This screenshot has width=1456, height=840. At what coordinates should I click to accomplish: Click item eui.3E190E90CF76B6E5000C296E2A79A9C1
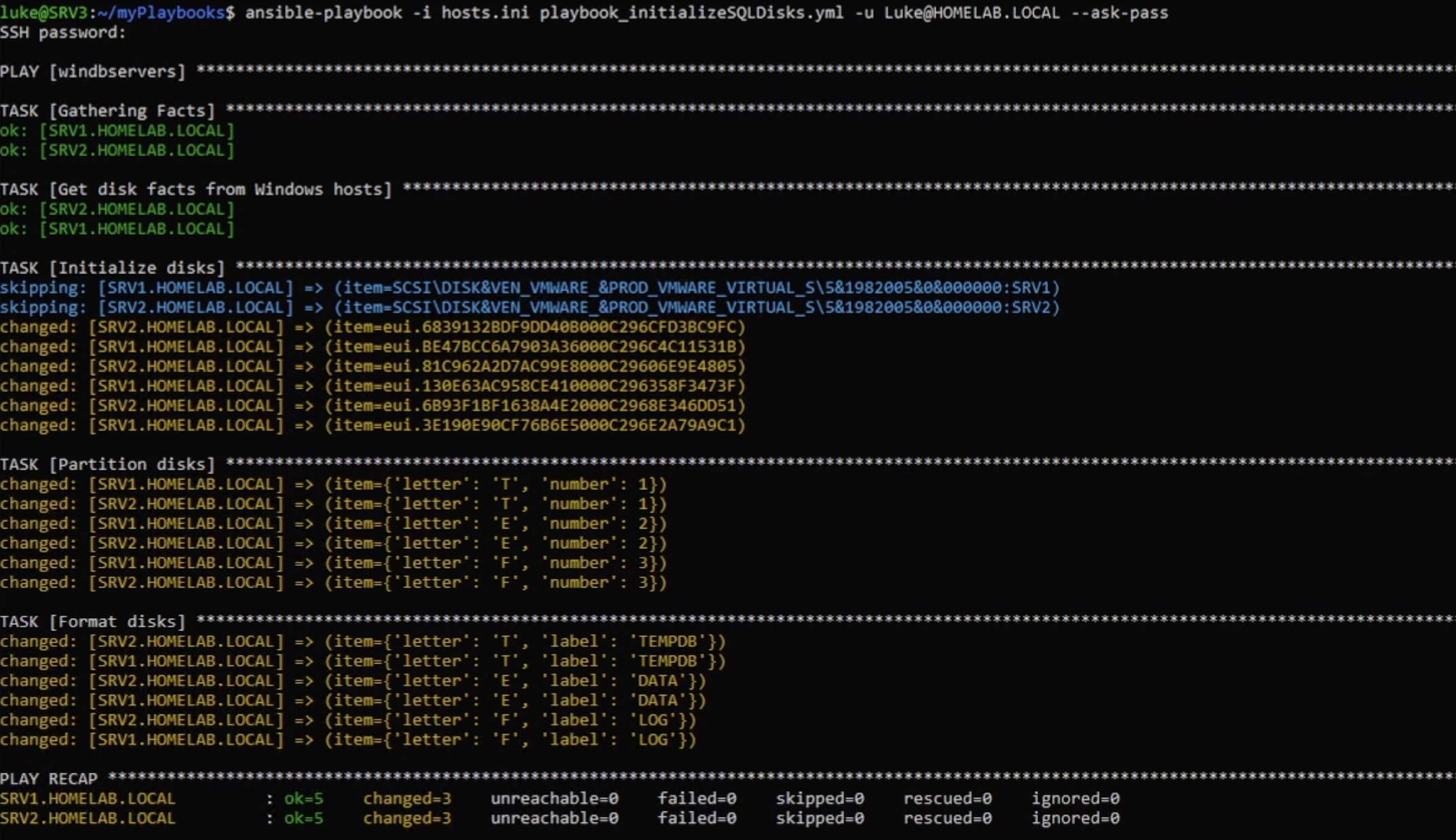tap(535, 426)
